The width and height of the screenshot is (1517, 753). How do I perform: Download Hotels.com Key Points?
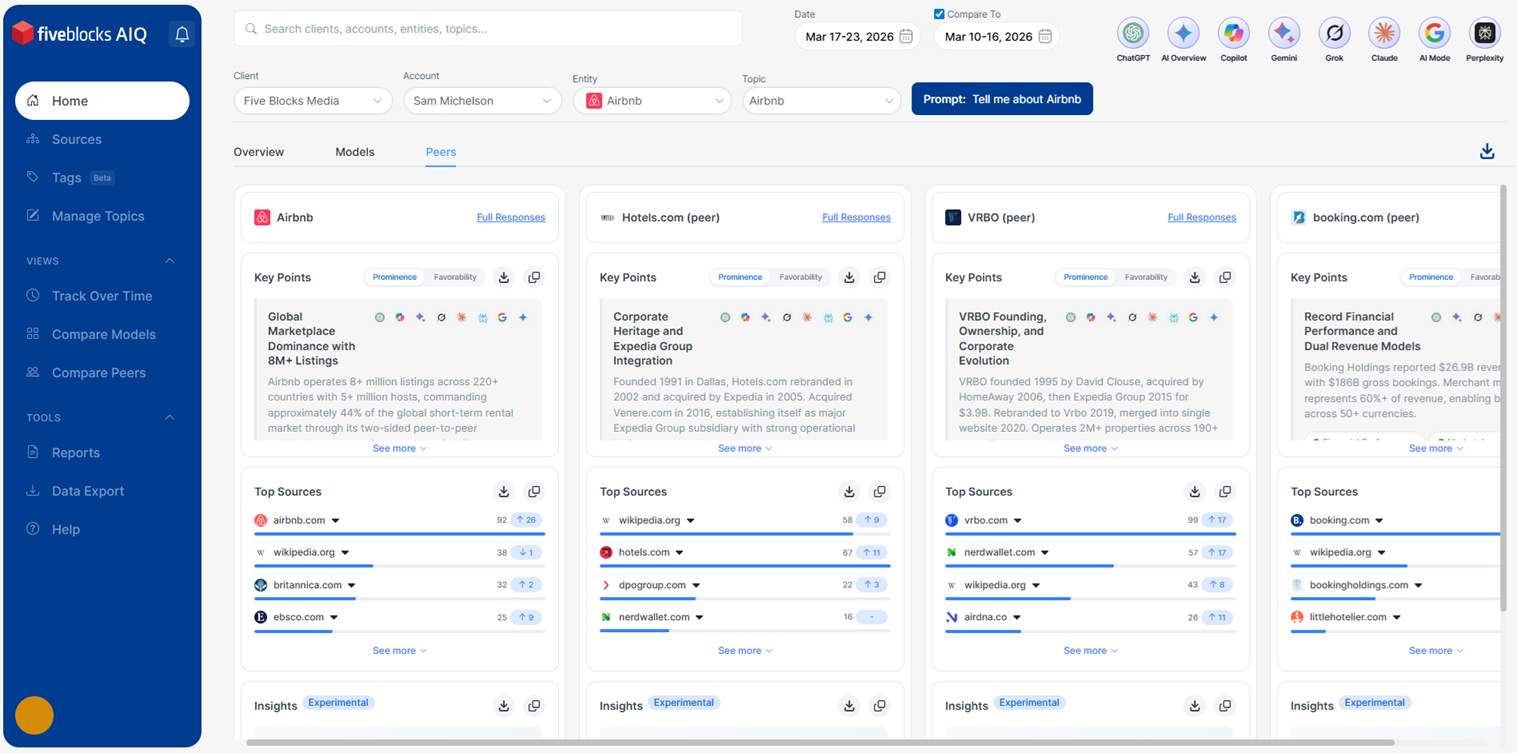point(849,277)
